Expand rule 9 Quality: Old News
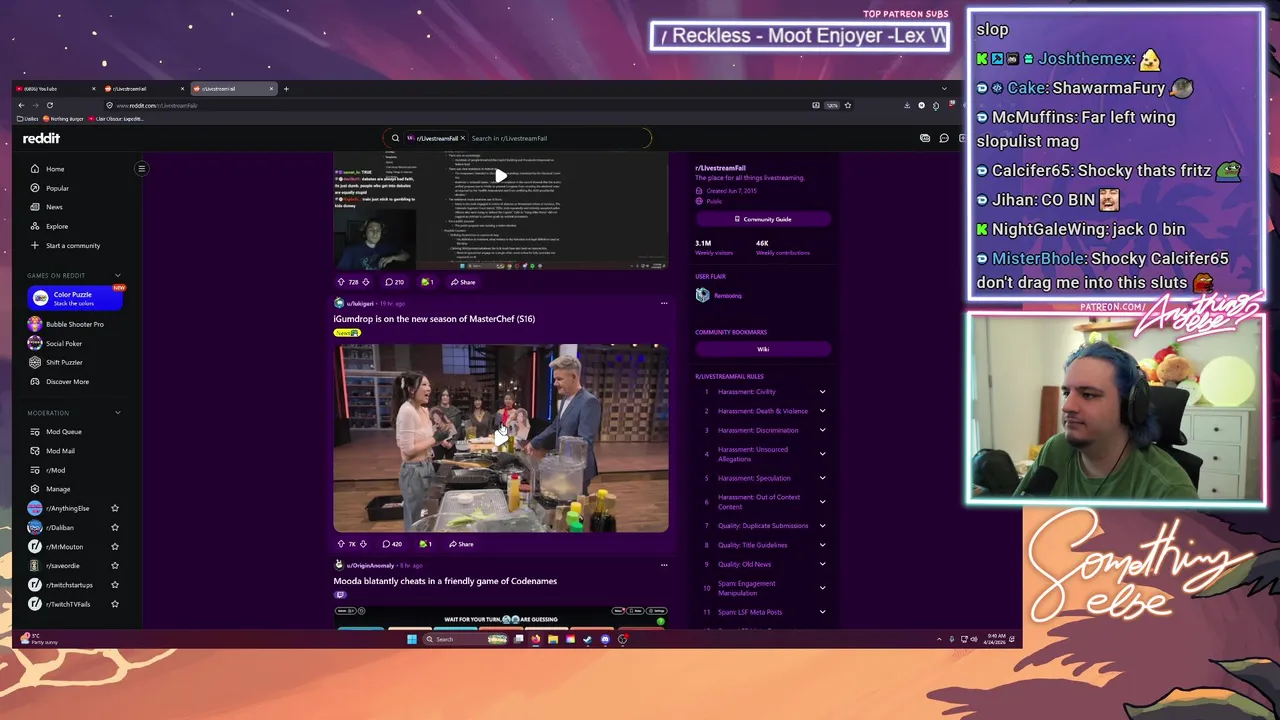The image size is (1280, 720). point(822,564)
